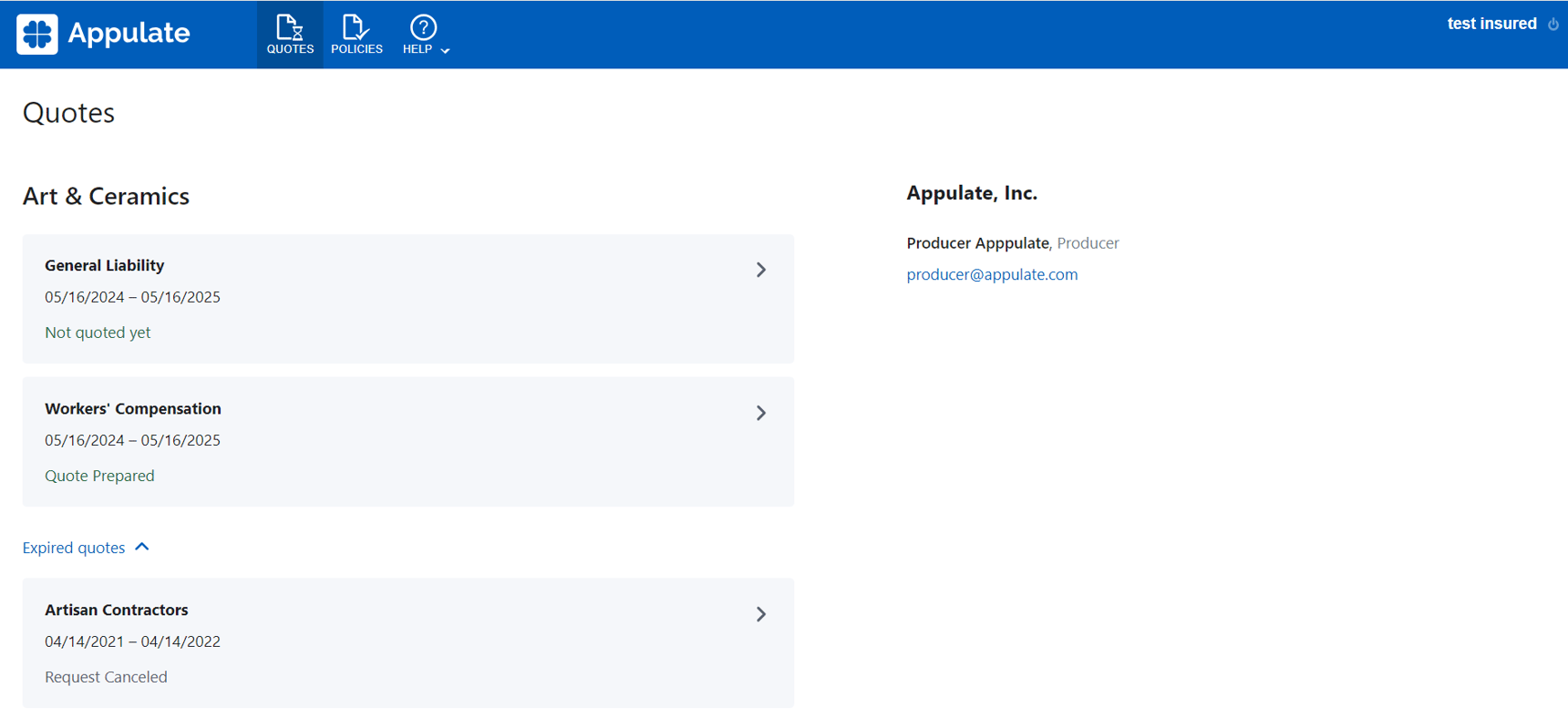Open the Artisan Contractors expired quote
The height and width of the screenshot is (718, 1568).
tap(407, 643)
